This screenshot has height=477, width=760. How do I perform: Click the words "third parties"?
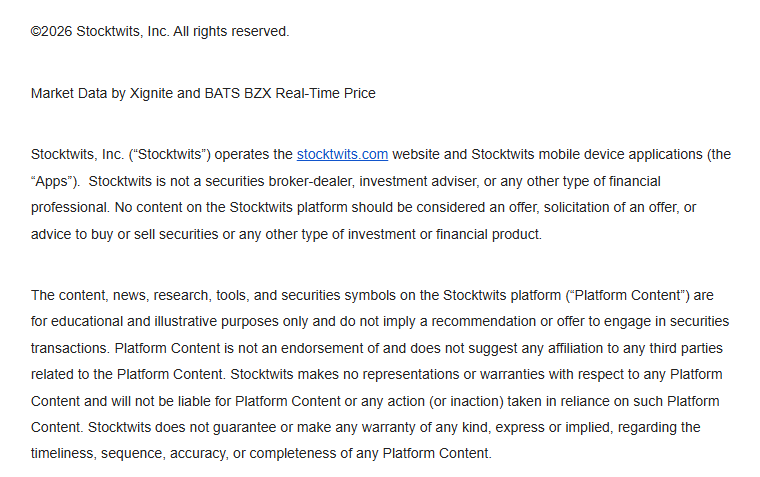[686, 348]
